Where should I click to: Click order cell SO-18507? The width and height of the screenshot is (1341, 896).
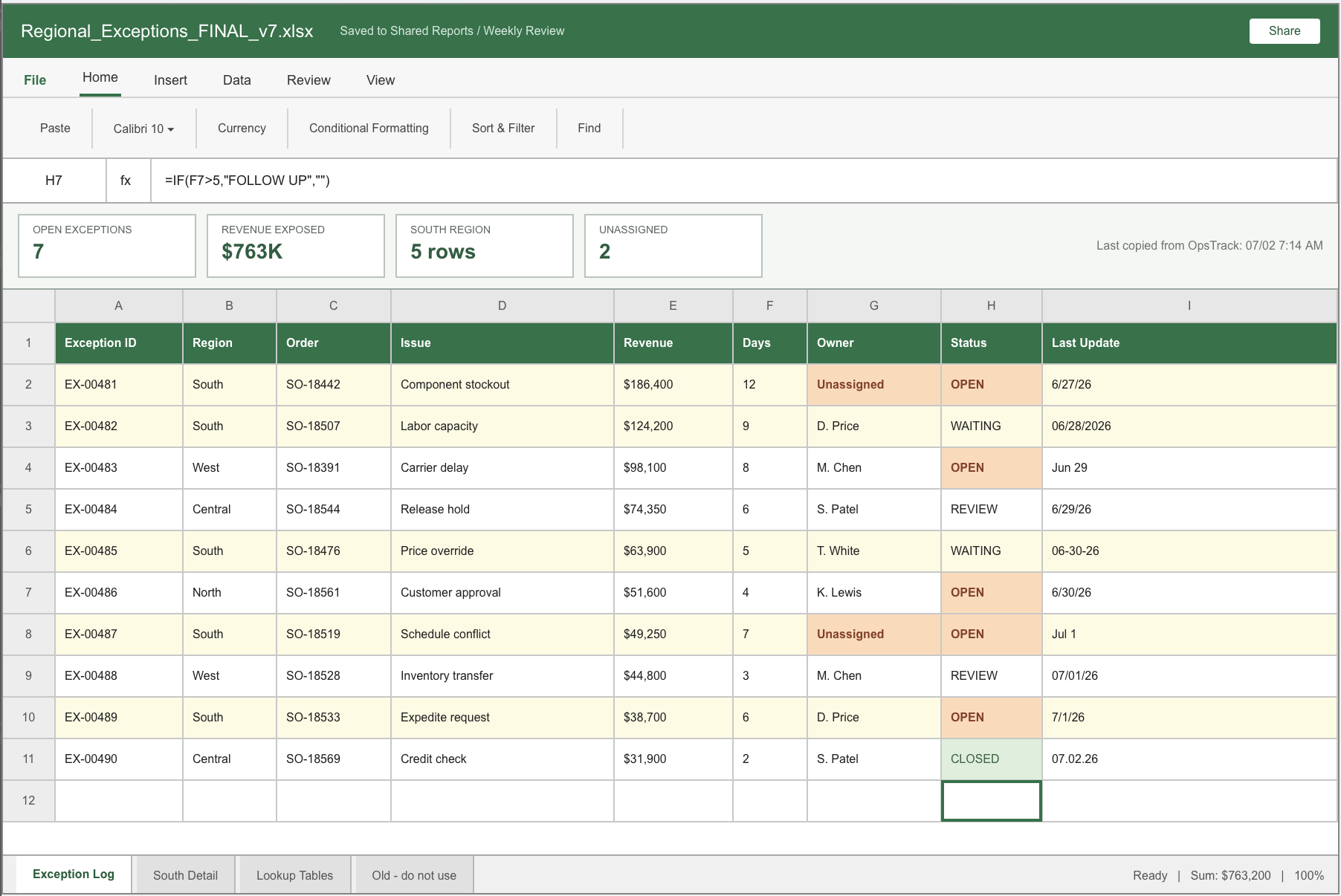click(334, 426)
